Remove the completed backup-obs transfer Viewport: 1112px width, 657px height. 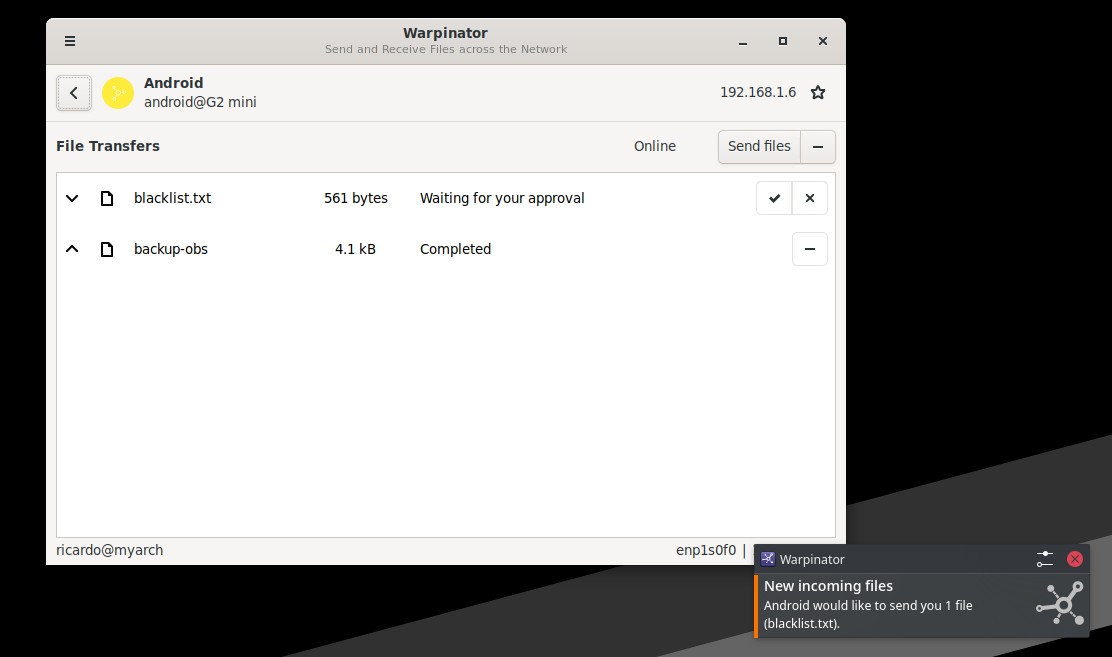tap(810, 249)
